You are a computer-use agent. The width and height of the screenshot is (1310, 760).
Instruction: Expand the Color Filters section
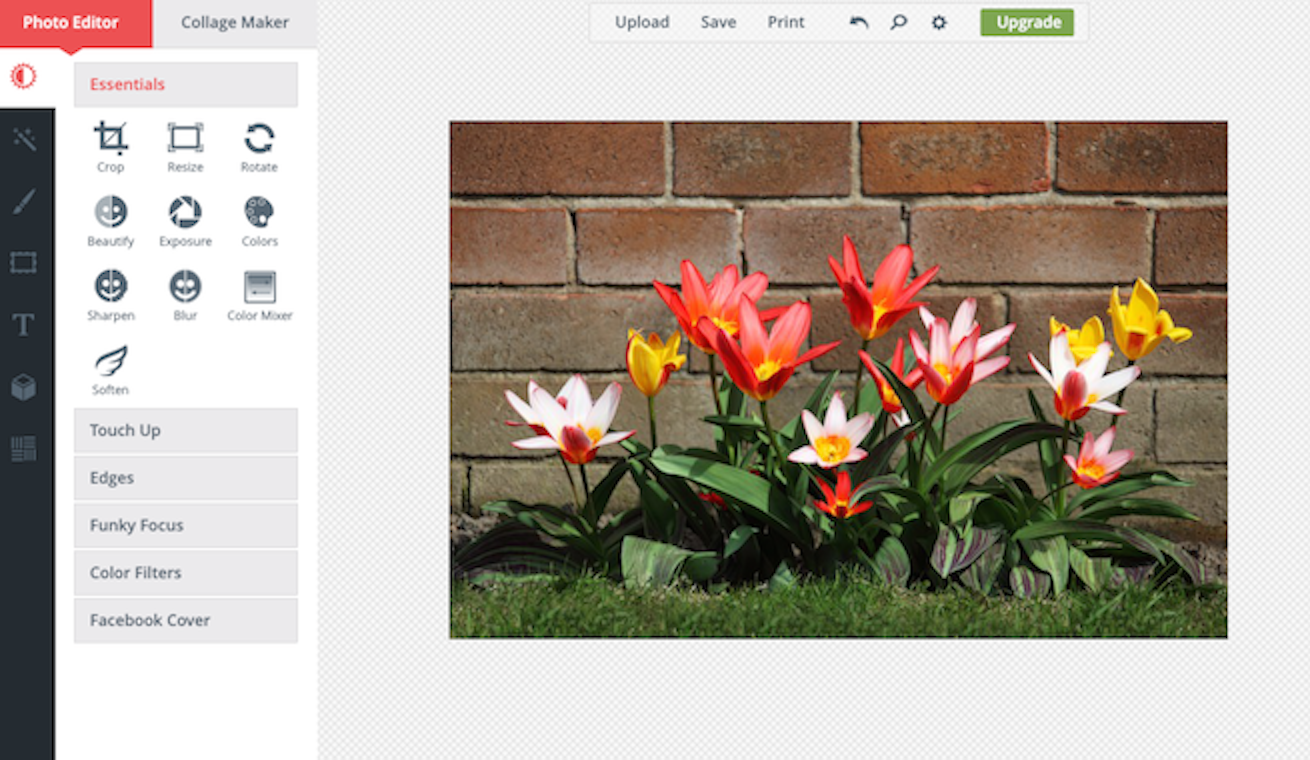186,573
